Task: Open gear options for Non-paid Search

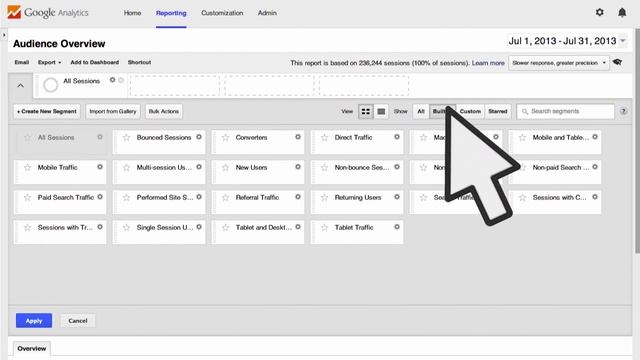Action: point(595,167)
